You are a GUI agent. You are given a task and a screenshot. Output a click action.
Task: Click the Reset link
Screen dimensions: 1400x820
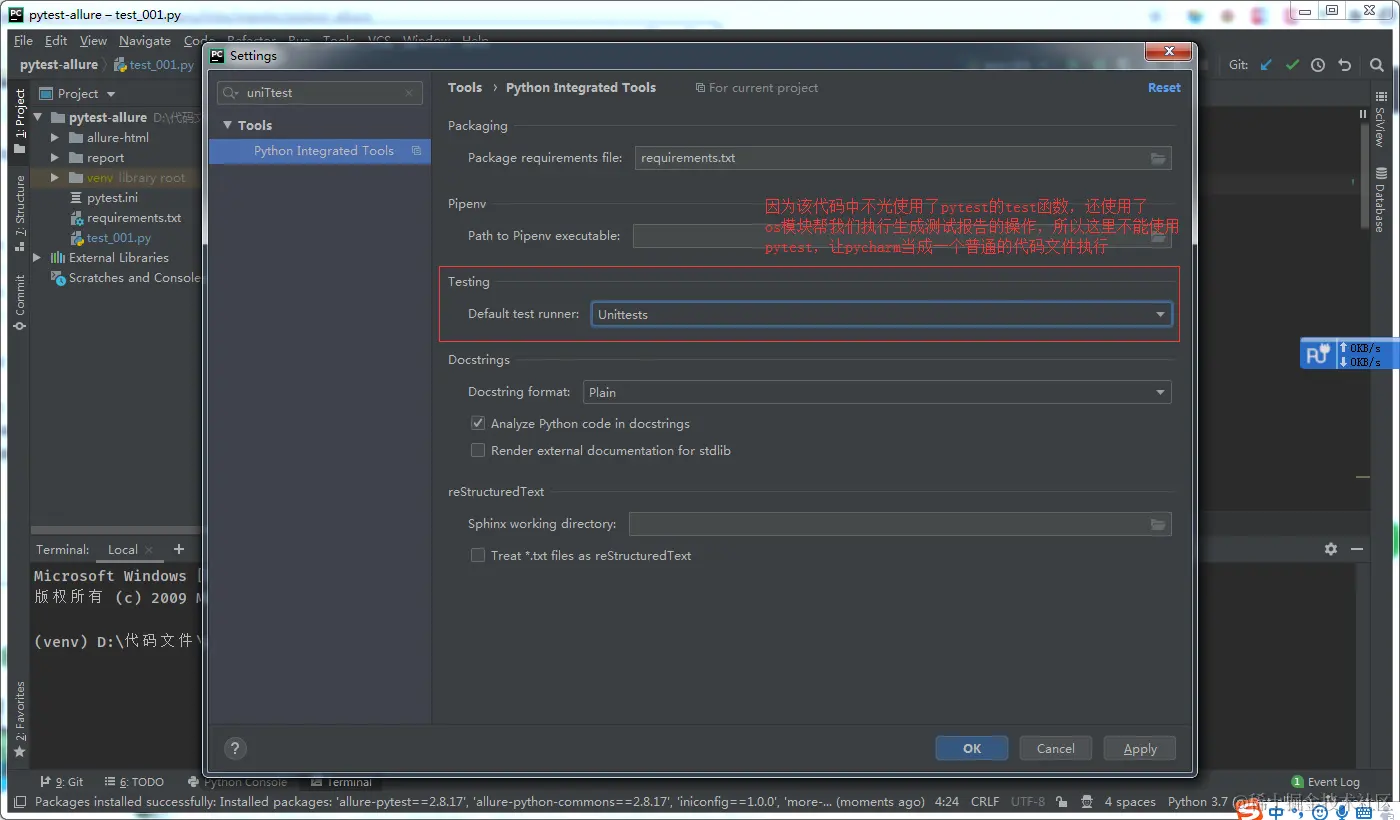click(x=1164, y=88)
